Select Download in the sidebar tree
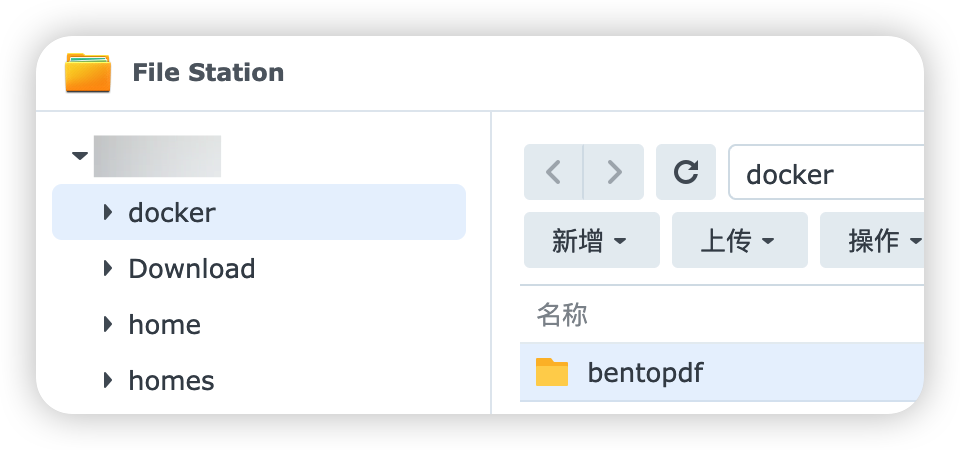The height and width of the screenshot is (450, 960). (x=192, y=268)
